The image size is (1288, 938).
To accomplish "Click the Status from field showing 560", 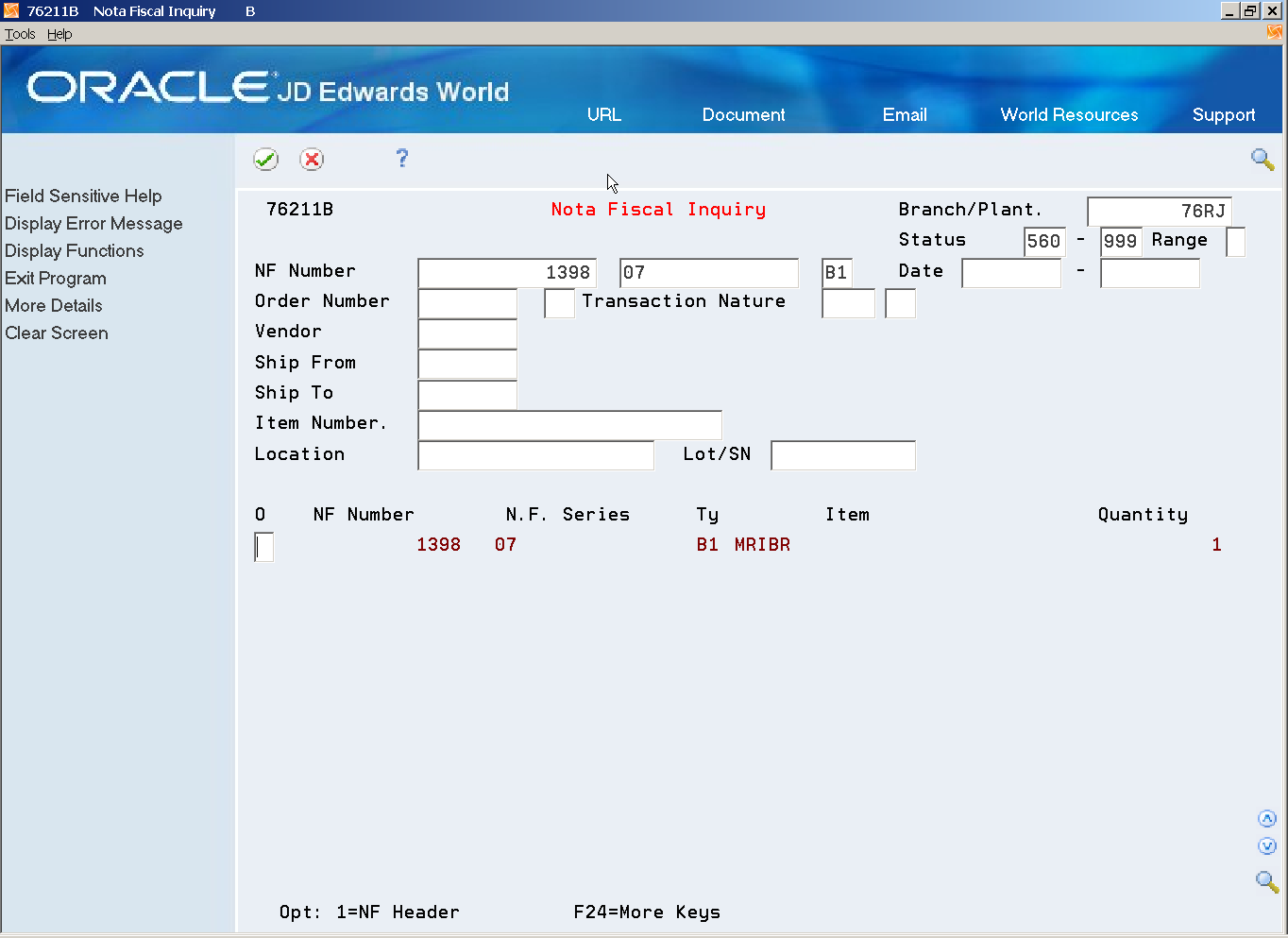I will tap(1044, 242).
